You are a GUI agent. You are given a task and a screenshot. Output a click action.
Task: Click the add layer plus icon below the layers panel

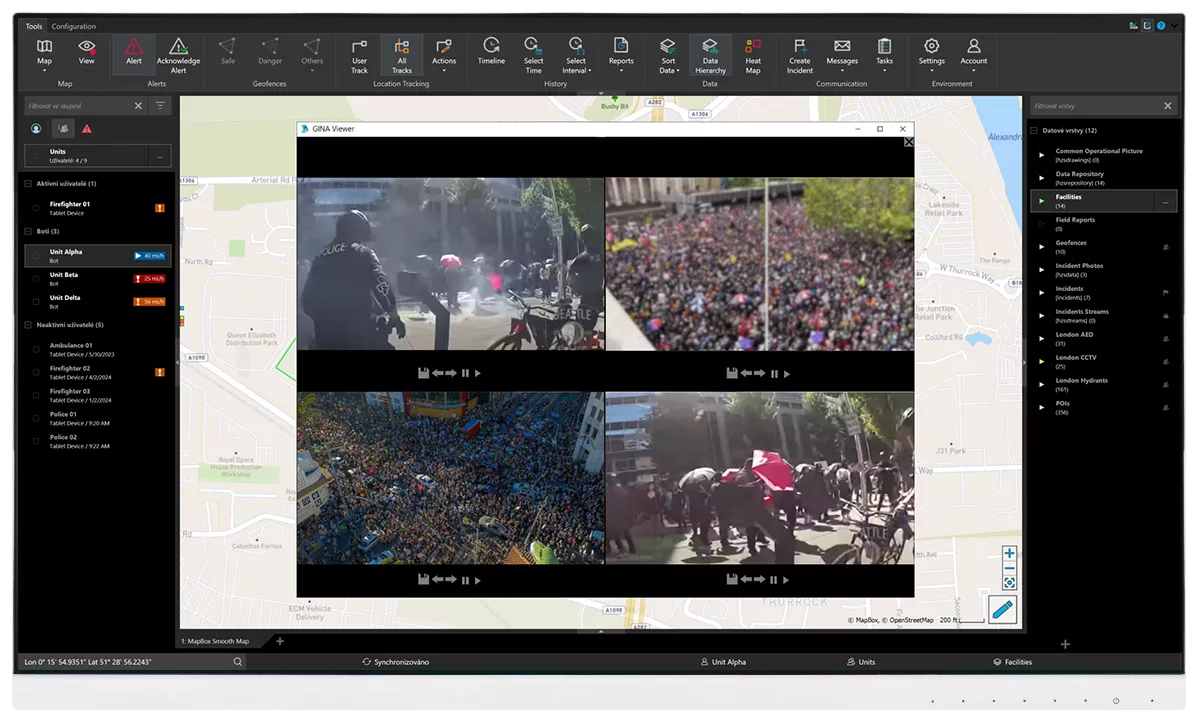1065,644
